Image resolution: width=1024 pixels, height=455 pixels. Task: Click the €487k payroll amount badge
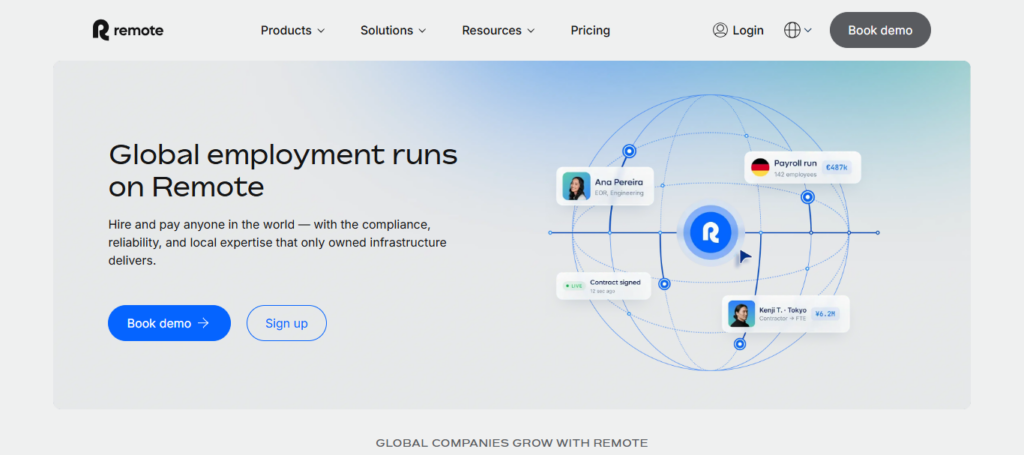(x=837, y=167)
